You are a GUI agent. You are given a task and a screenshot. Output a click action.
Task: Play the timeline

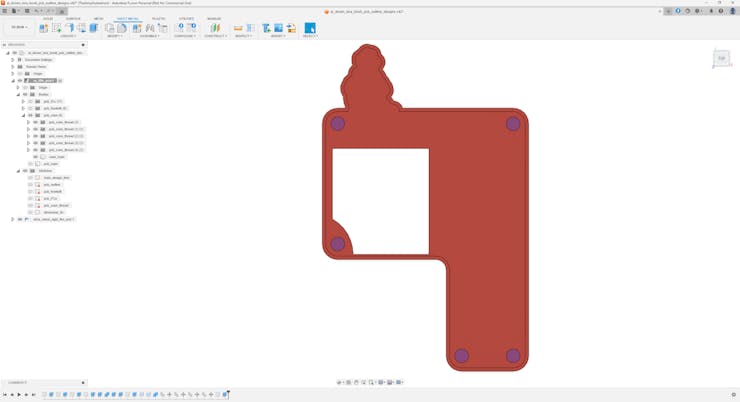click(19, 394)
